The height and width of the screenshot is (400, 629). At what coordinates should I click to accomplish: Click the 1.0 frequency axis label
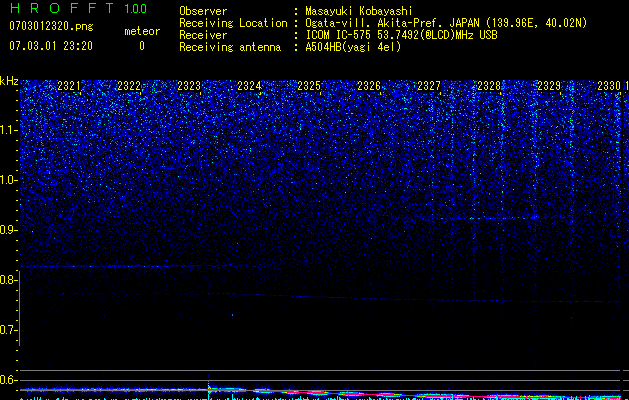[x=9, y=180]
